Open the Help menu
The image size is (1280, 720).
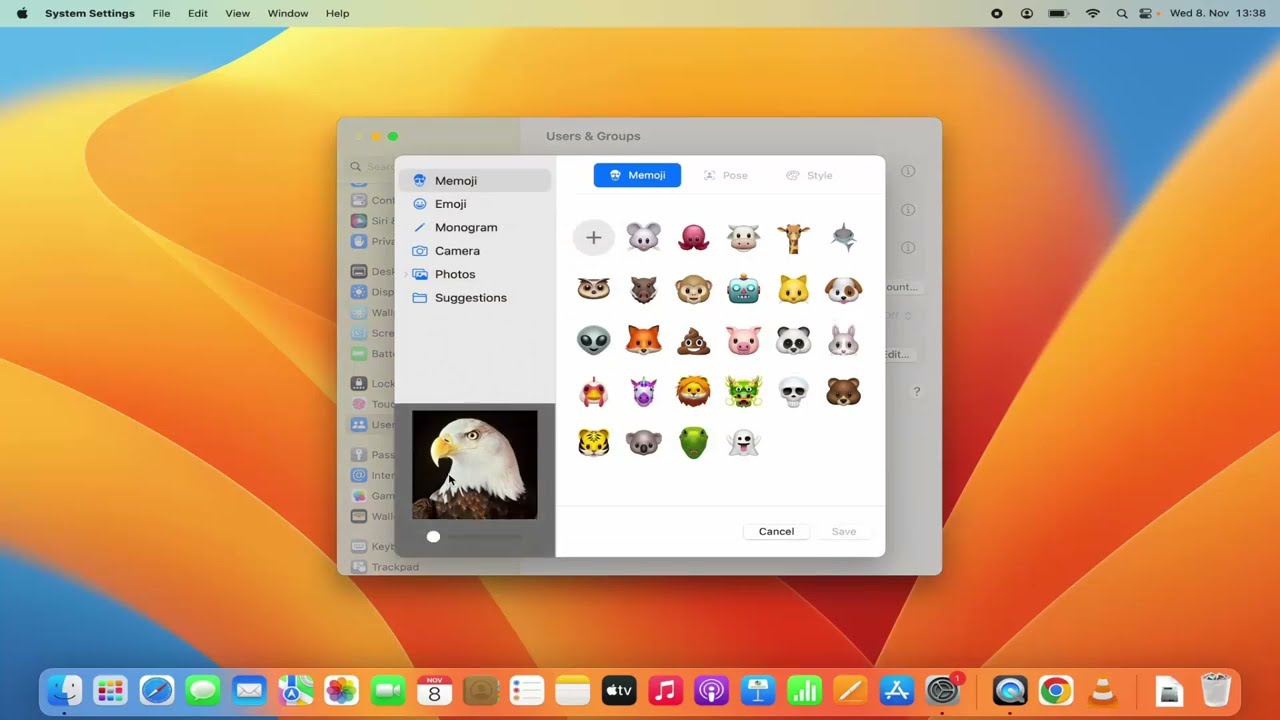point(338,13)
